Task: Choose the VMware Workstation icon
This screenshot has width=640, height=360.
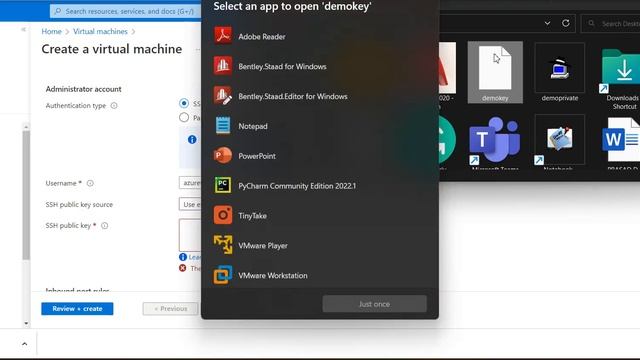Action: point(223,275)
